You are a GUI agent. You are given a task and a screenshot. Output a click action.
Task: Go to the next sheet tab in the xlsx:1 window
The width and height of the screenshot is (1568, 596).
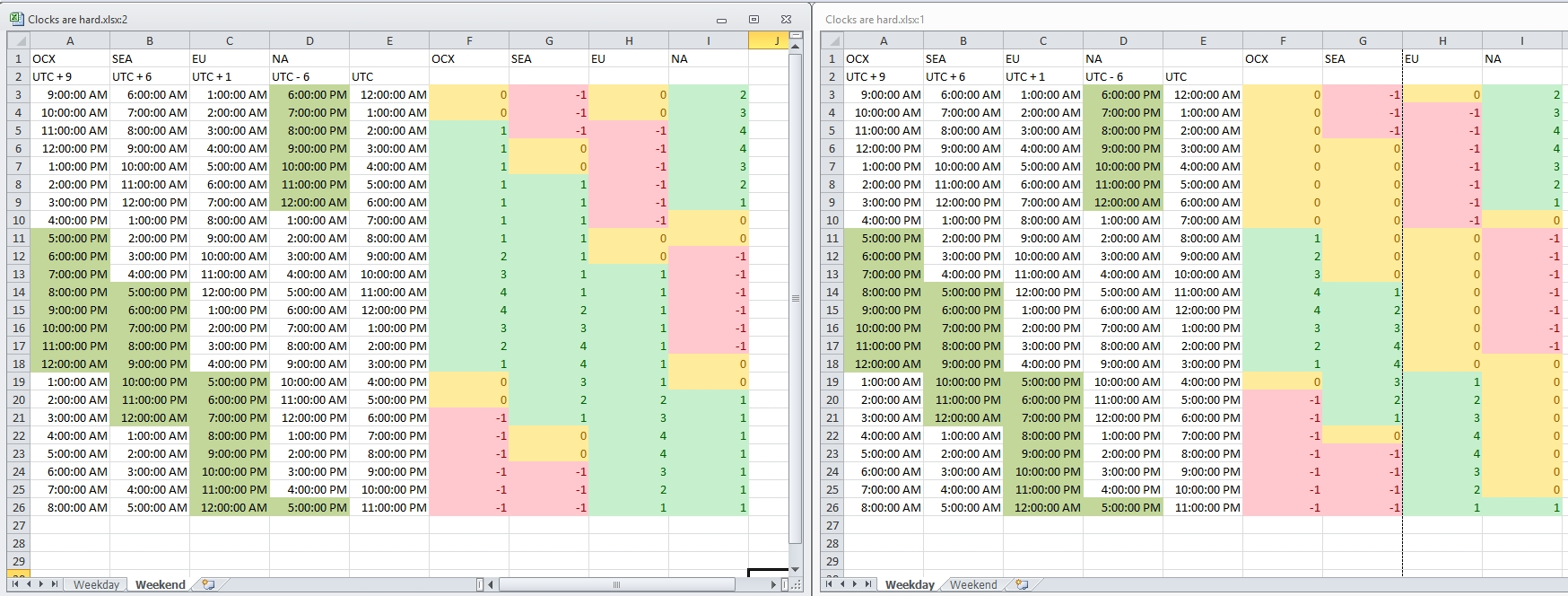855,584
